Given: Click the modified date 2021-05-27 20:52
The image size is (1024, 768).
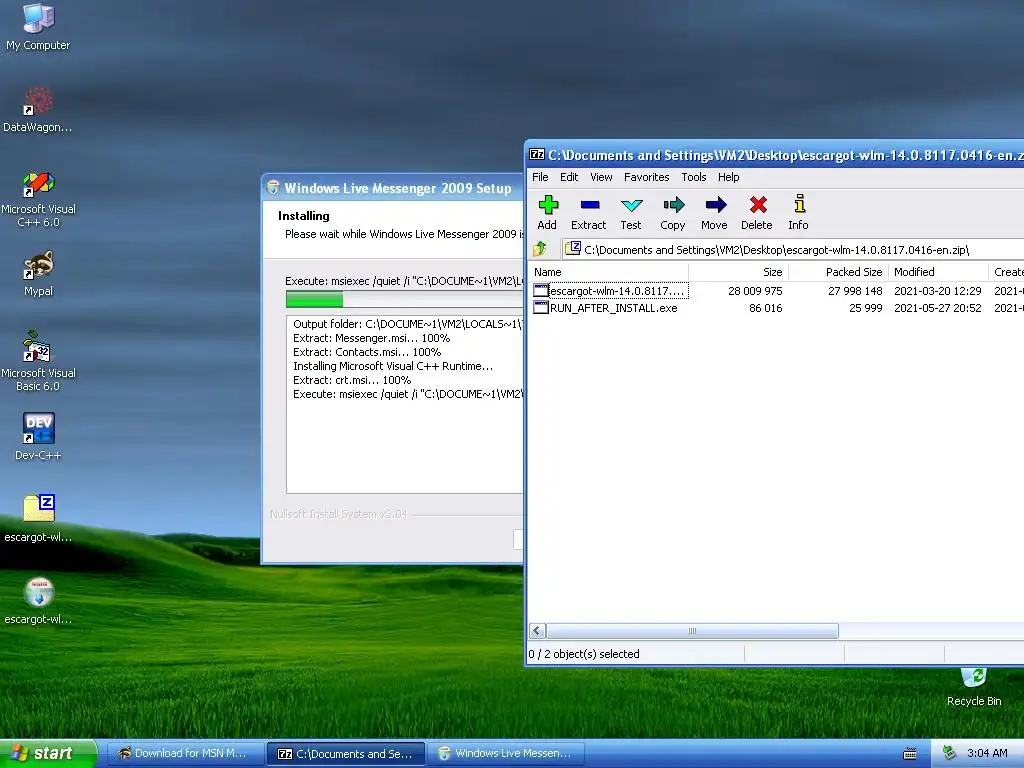Looking at the screenshot, I should click(937, 308).
